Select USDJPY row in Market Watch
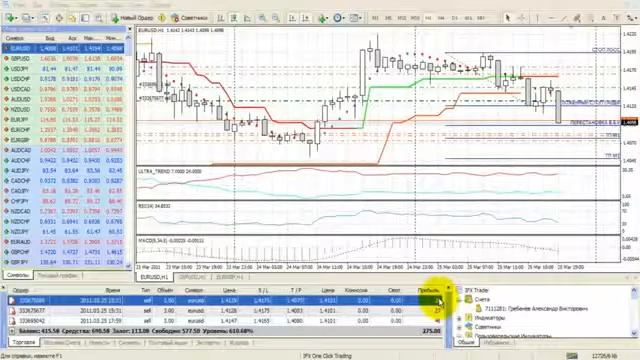Image resolution: width=640 pixels, height=360 pixels. [63, 69]
